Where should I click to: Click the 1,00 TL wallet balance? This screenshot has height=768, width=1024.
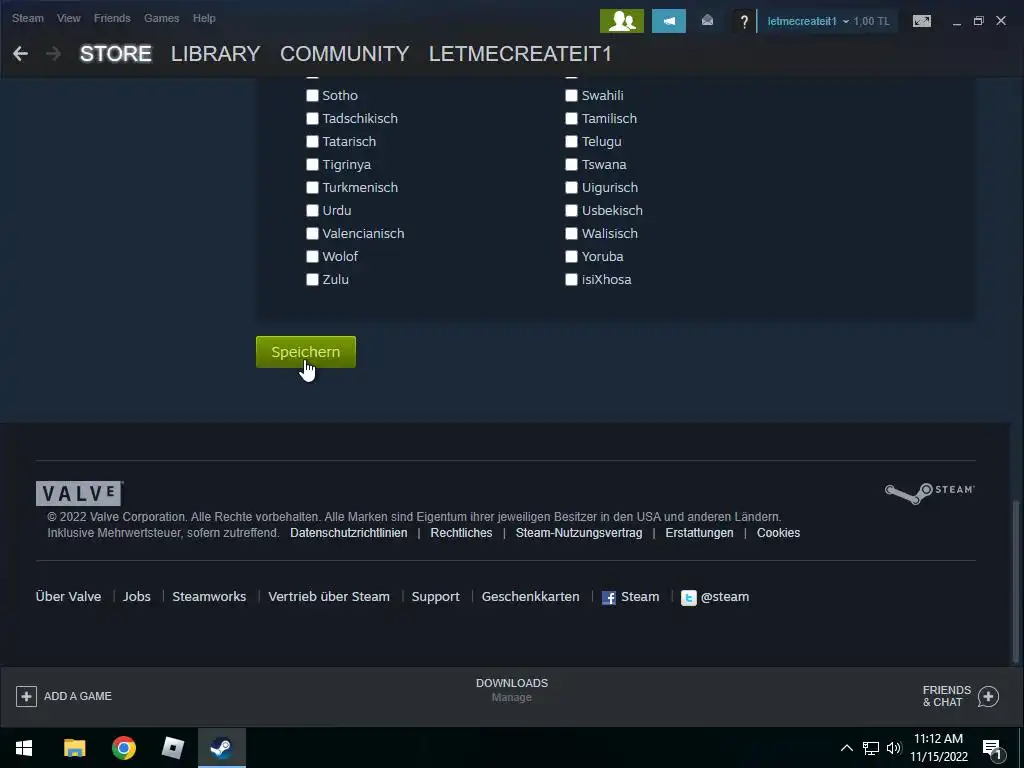click(x=871, y=21)
